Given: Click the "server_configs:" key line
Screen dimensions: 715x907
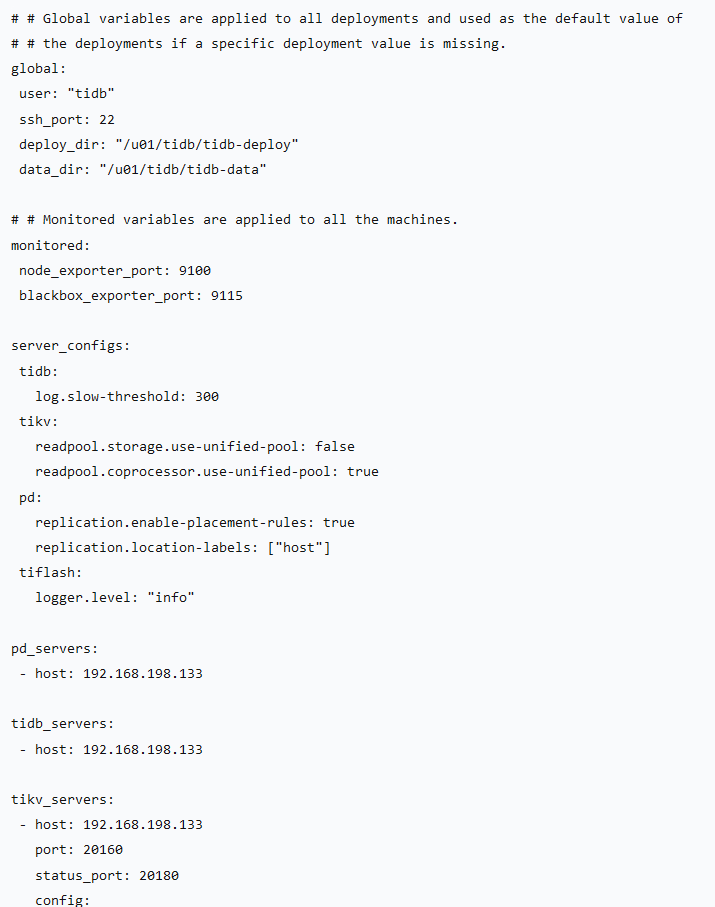Looking at the screenshot, I should coord(70,346).
